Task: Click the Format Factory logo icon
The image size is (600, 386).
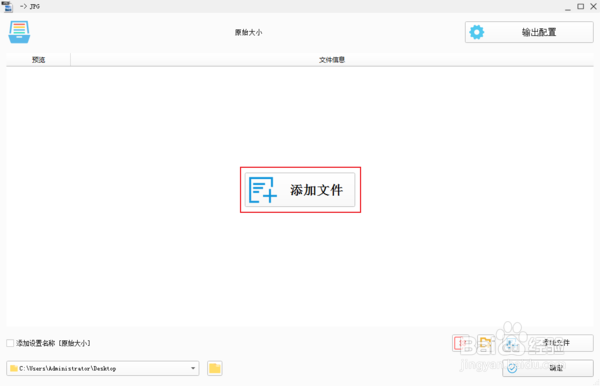Action: tap(19, 32)
